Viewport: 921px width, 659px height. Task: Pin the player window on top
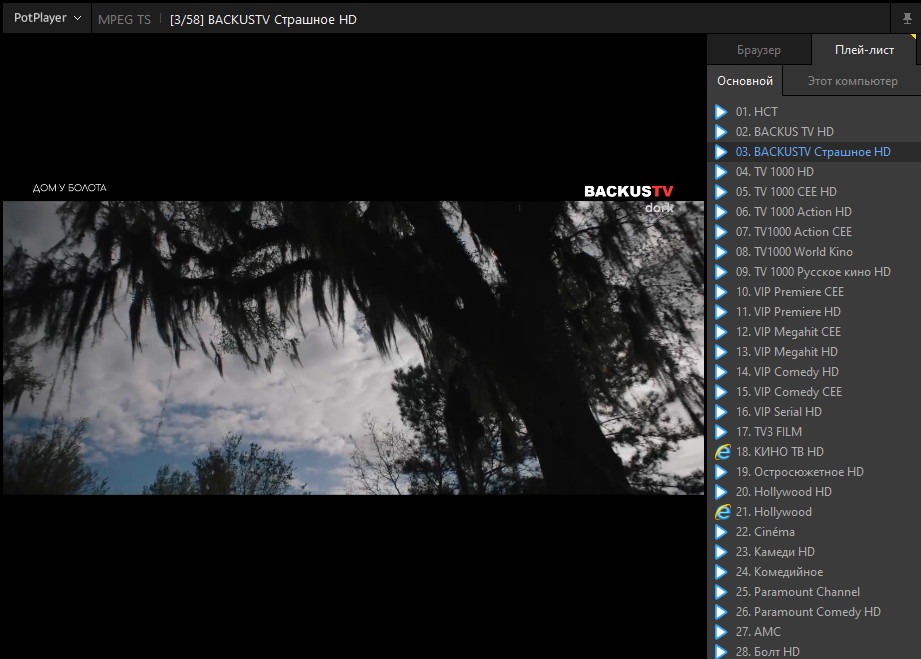click(x=907, y=19)
